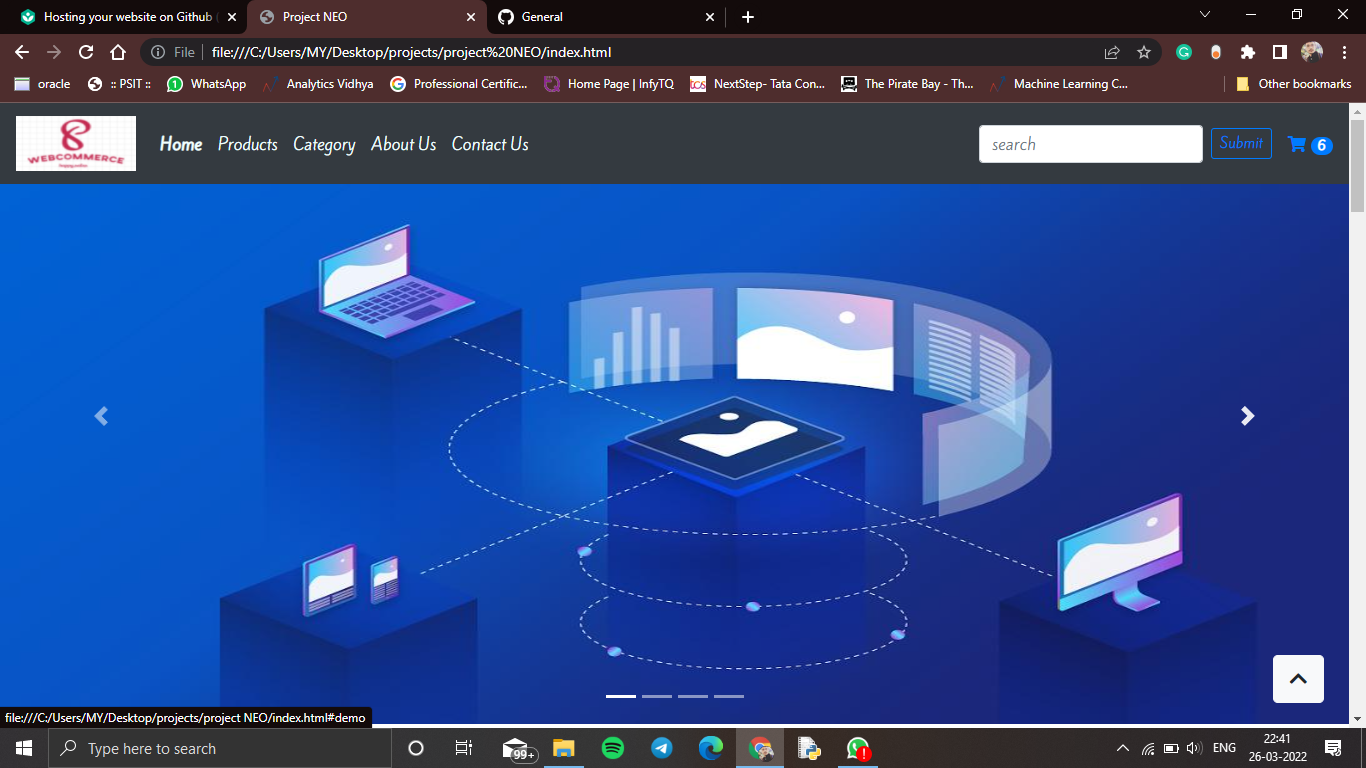Image resolution: width=1366 pixels, height=768 pixels.
Task: Click the ENG language indicator
Action: point(1224,748)
